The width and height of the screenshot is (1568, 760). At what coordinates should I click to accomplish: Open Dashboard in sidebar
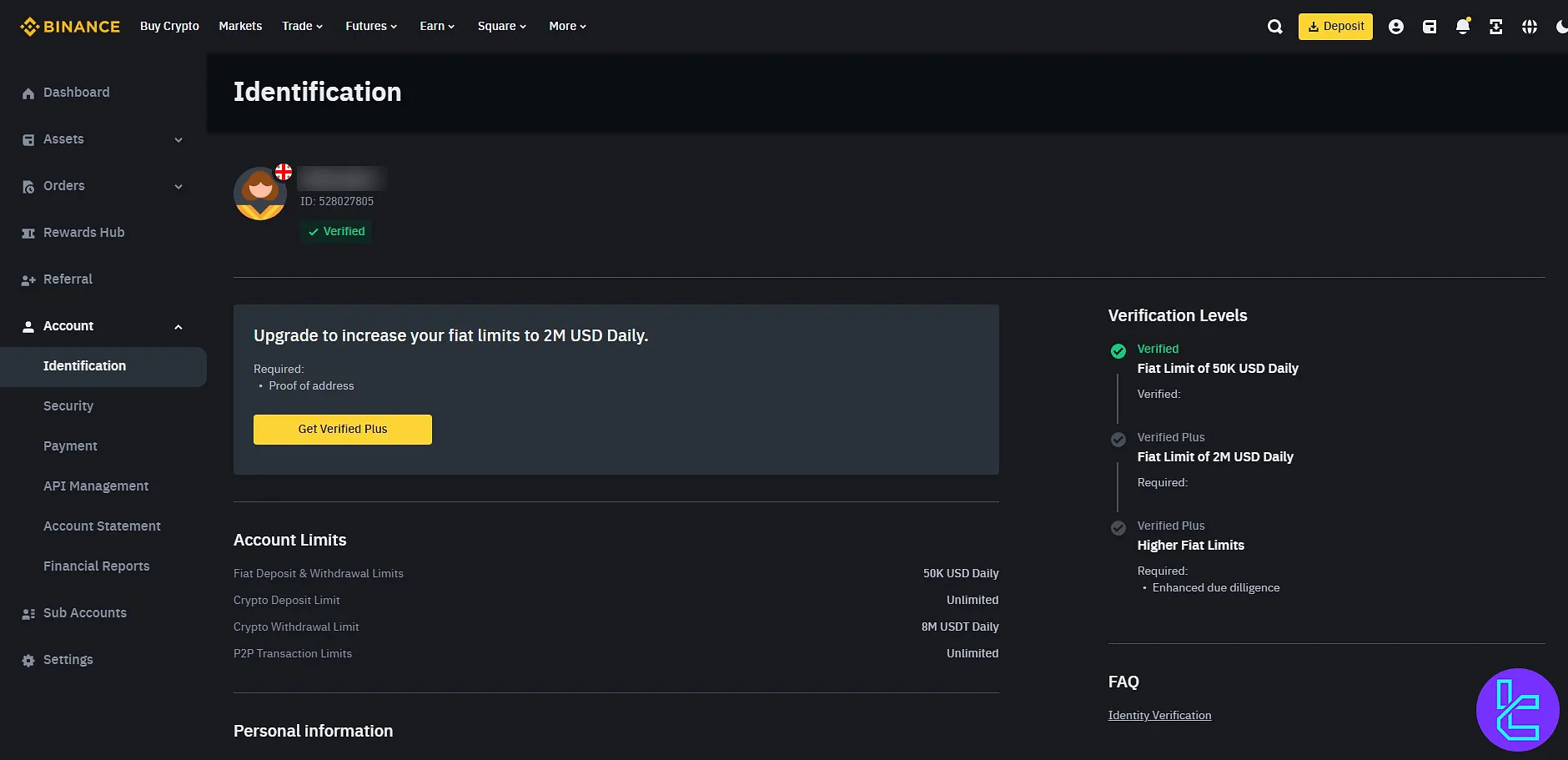[76, 93]
